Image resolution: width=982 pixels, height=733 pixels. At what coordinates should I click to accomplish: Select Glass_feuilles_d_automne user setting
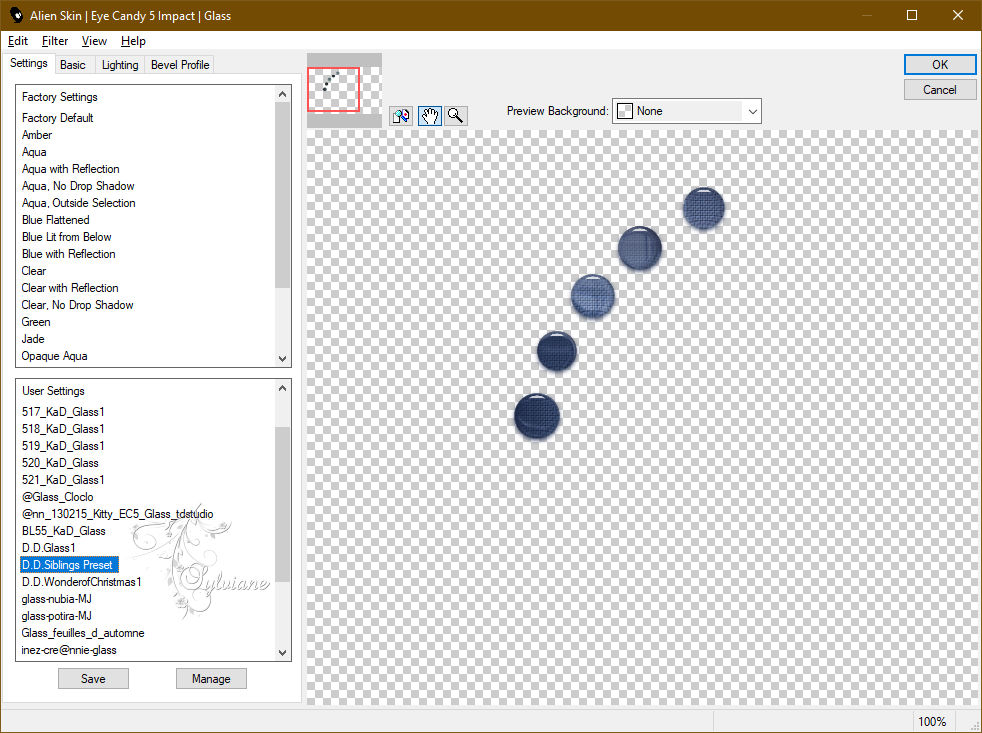(x=83, y=633)
